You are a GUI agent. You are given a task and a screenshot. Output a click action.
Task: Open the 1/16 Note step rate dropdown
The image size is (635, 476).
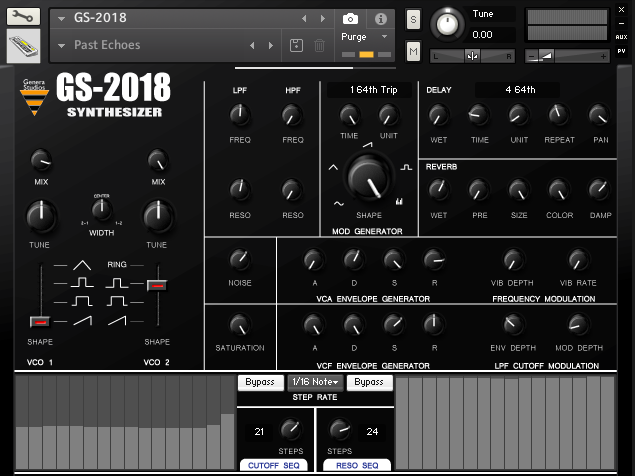point(315,382)
